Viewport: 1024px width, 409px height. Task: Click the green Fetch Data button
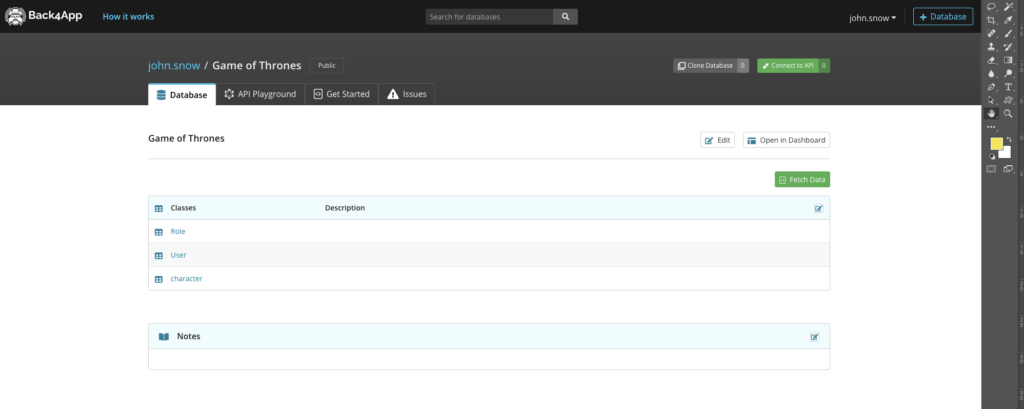tap(802, 179)
